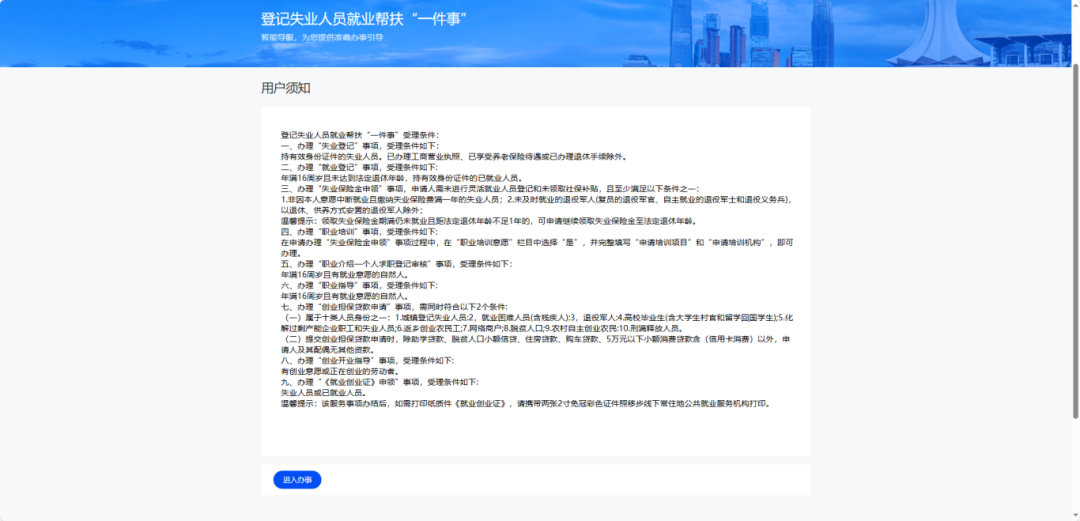Click the vertical page scrollbar thumb
Screen dimensions: 1080x521
[1075, 241]
